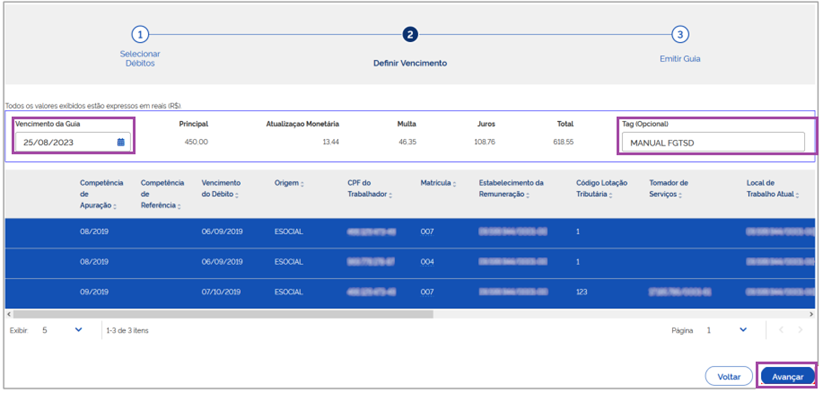
Task: Click the Tag (Opcional) input field
Action: pos(713,142)
